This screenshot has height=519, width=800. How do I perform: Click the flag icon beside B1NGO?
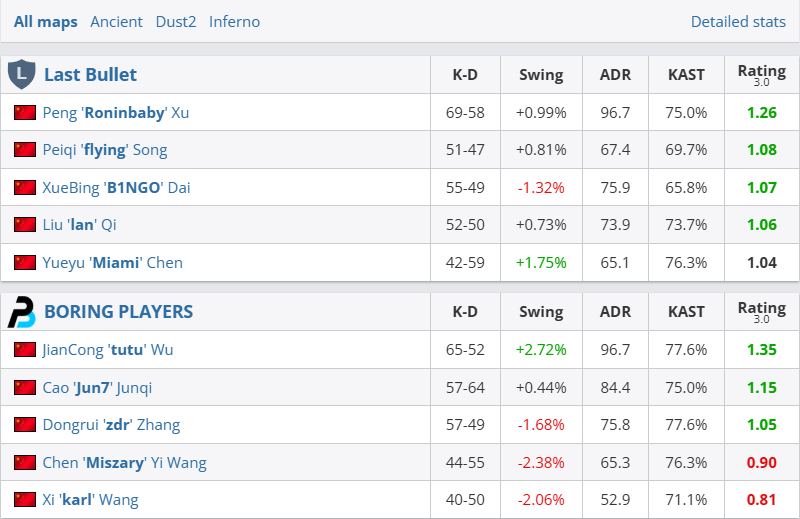click(25, 188)
